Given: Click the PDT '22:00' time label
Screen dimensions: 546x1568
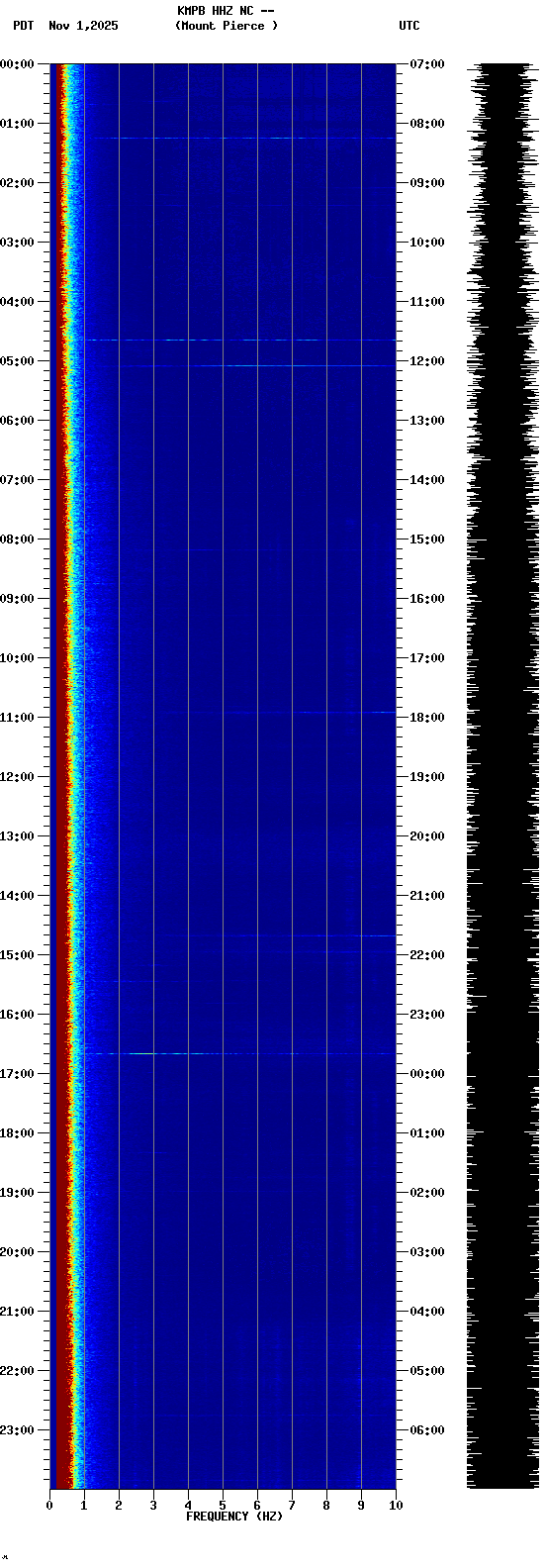Looking at the screenshot, I should (17, 1371).
